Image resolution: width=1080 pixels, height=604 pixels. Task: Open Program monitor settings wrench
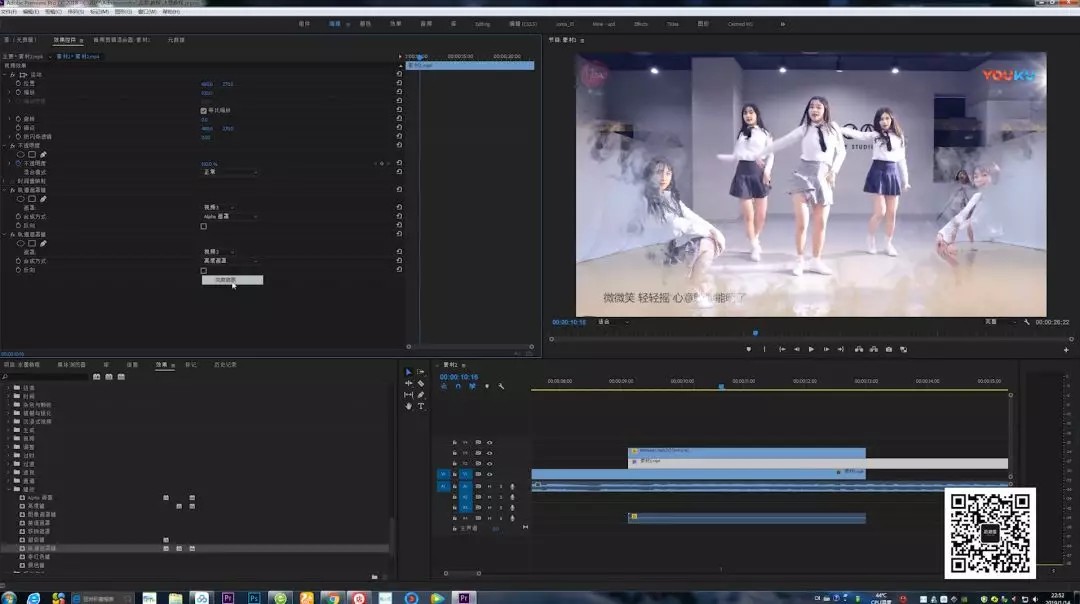coord(1026,322)
